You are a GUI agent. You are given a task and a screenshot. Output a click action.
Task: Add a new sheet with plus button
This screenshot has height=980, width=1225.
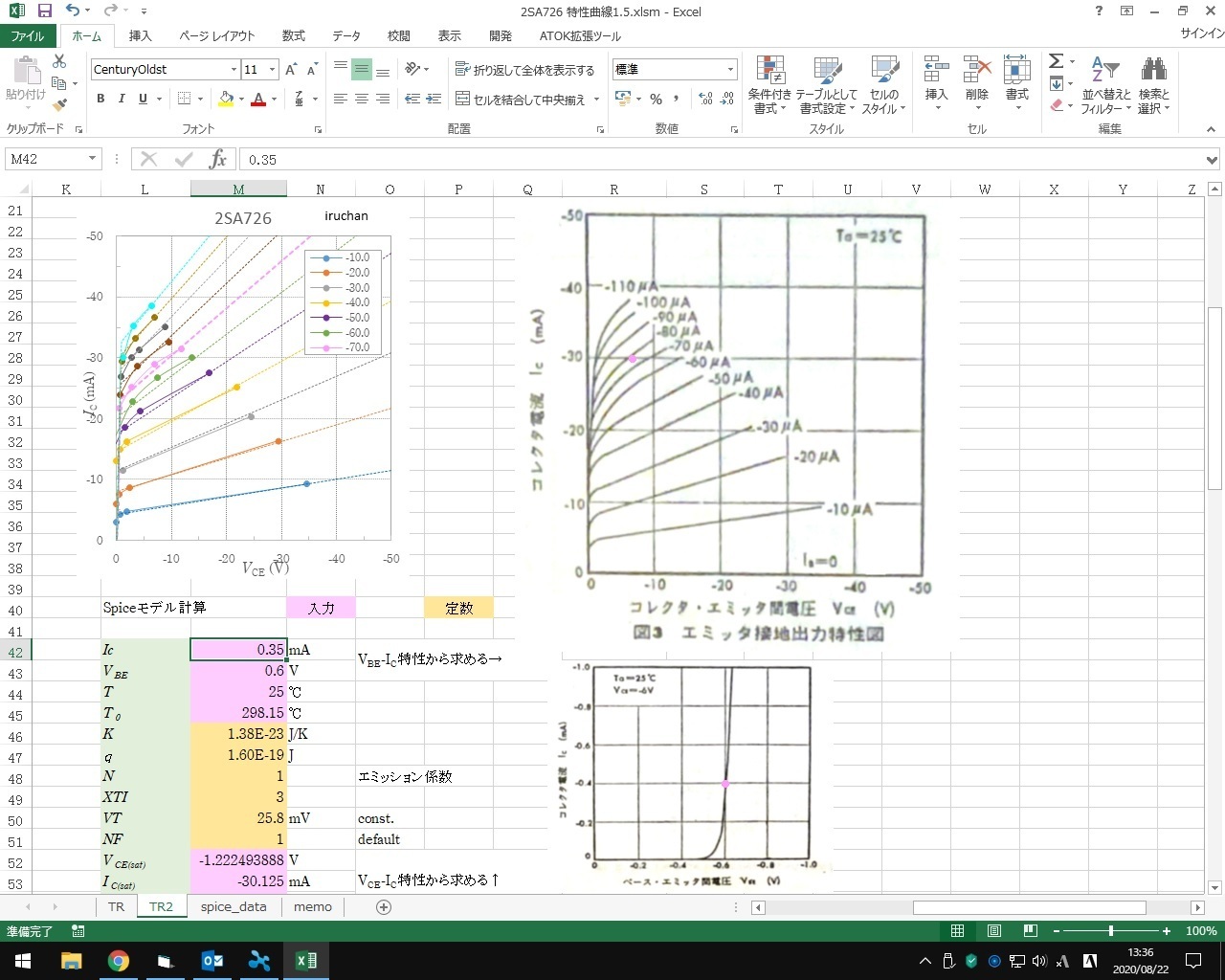384,906
